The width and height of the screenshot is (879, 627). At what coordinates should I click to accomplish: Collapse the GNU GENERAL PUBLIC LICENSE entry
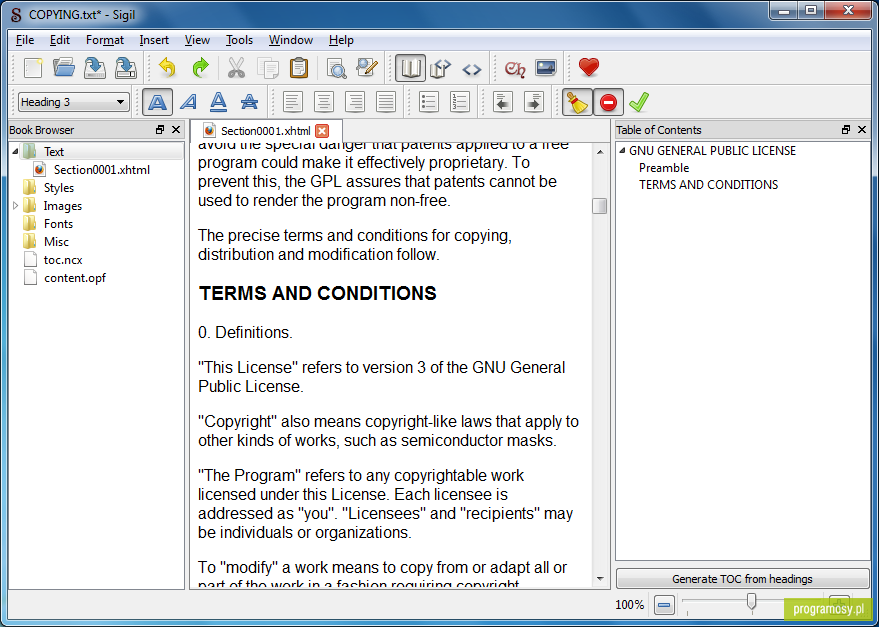click(622, 150)
